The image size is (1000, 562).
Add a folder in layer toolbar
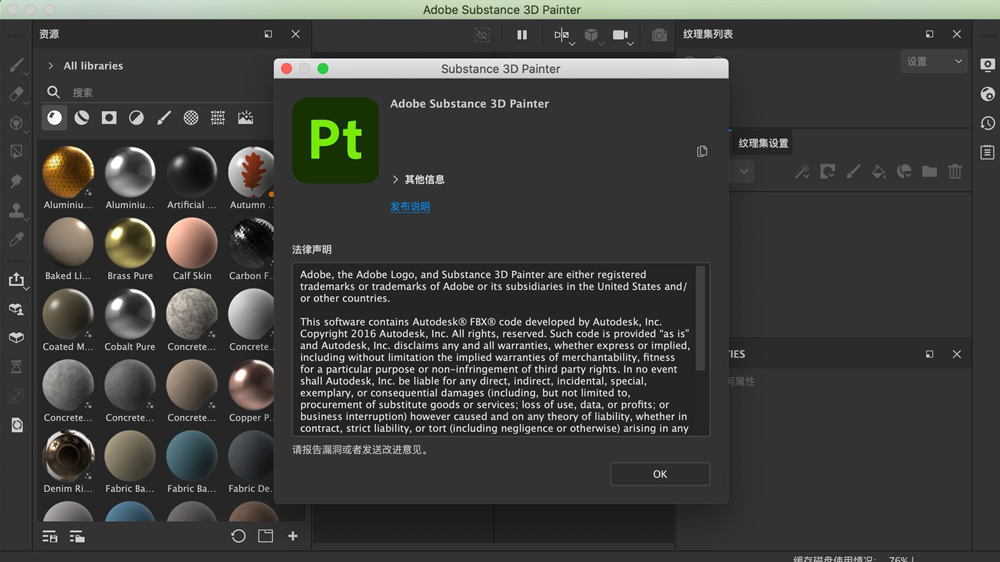(x=930, y=171)
